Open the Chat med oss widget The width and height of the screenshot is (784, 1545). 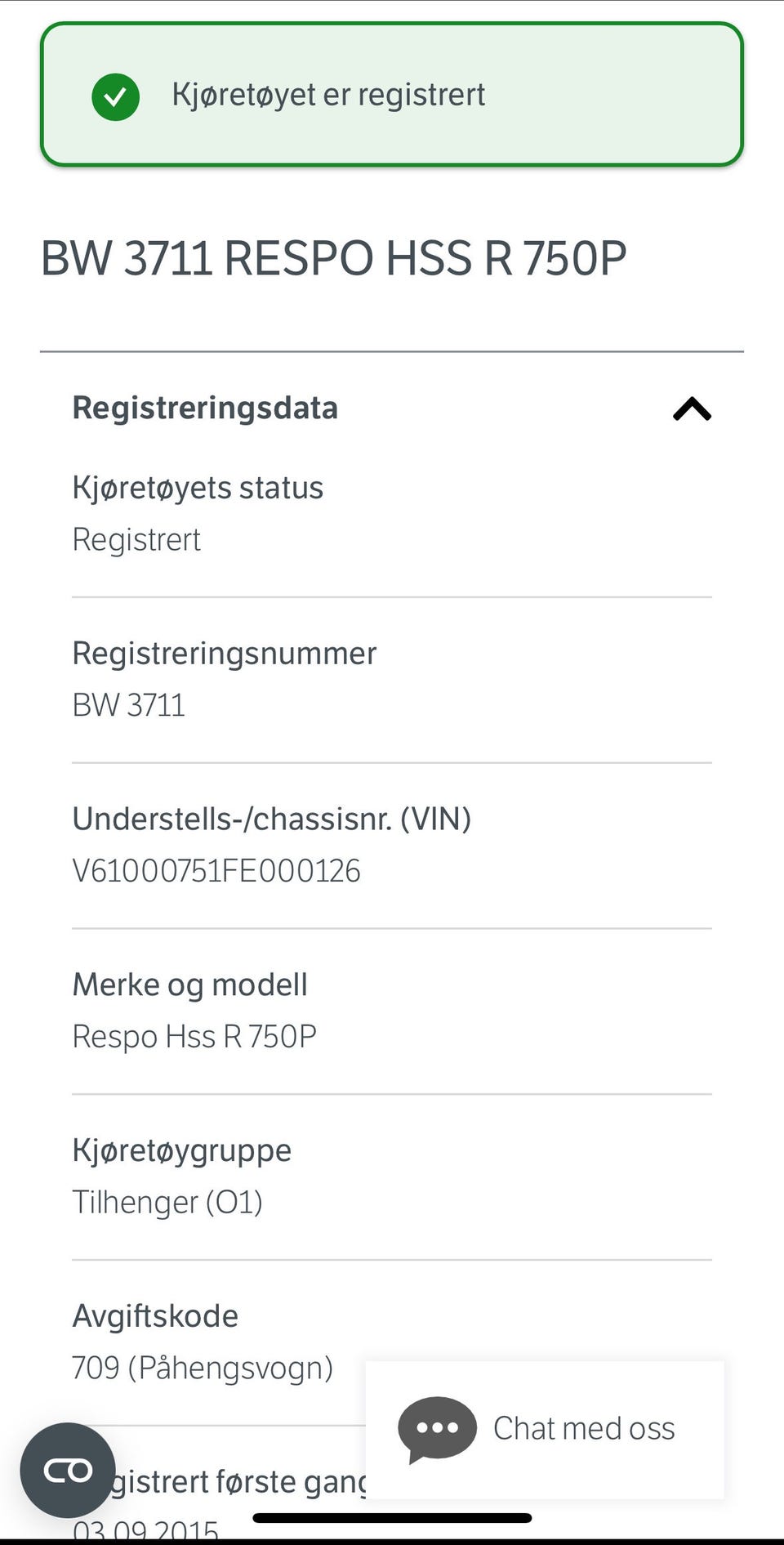[545, 1430]
